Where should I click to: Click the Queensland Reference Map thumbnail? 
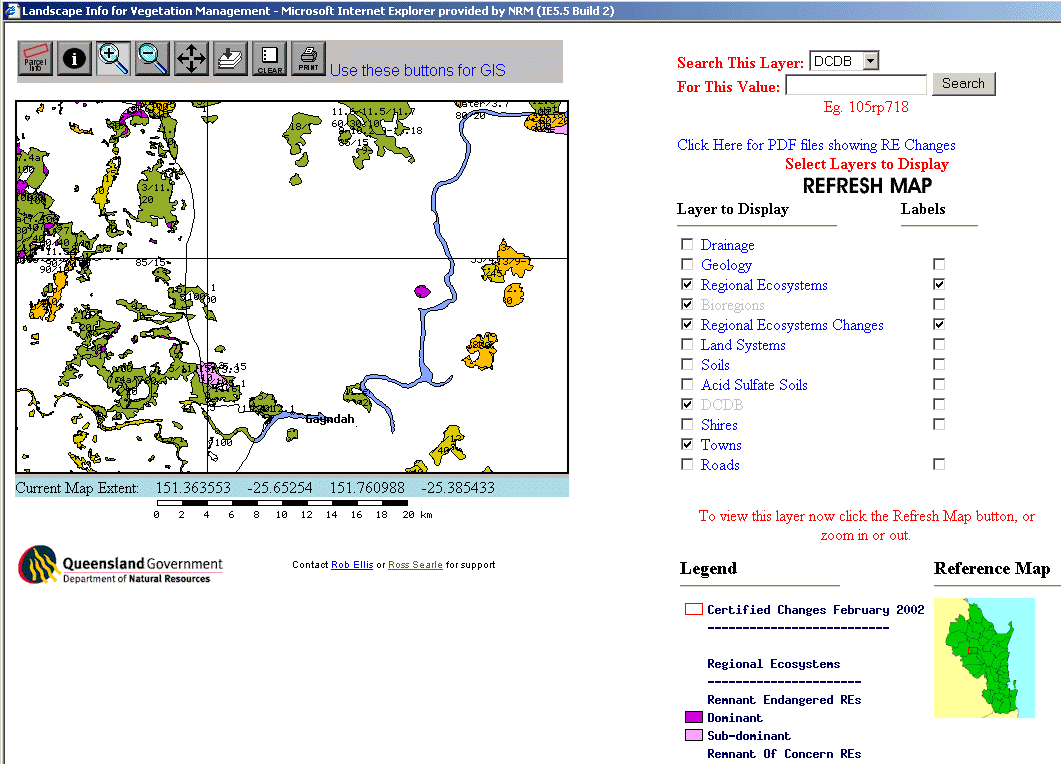[x=984, y=657]
